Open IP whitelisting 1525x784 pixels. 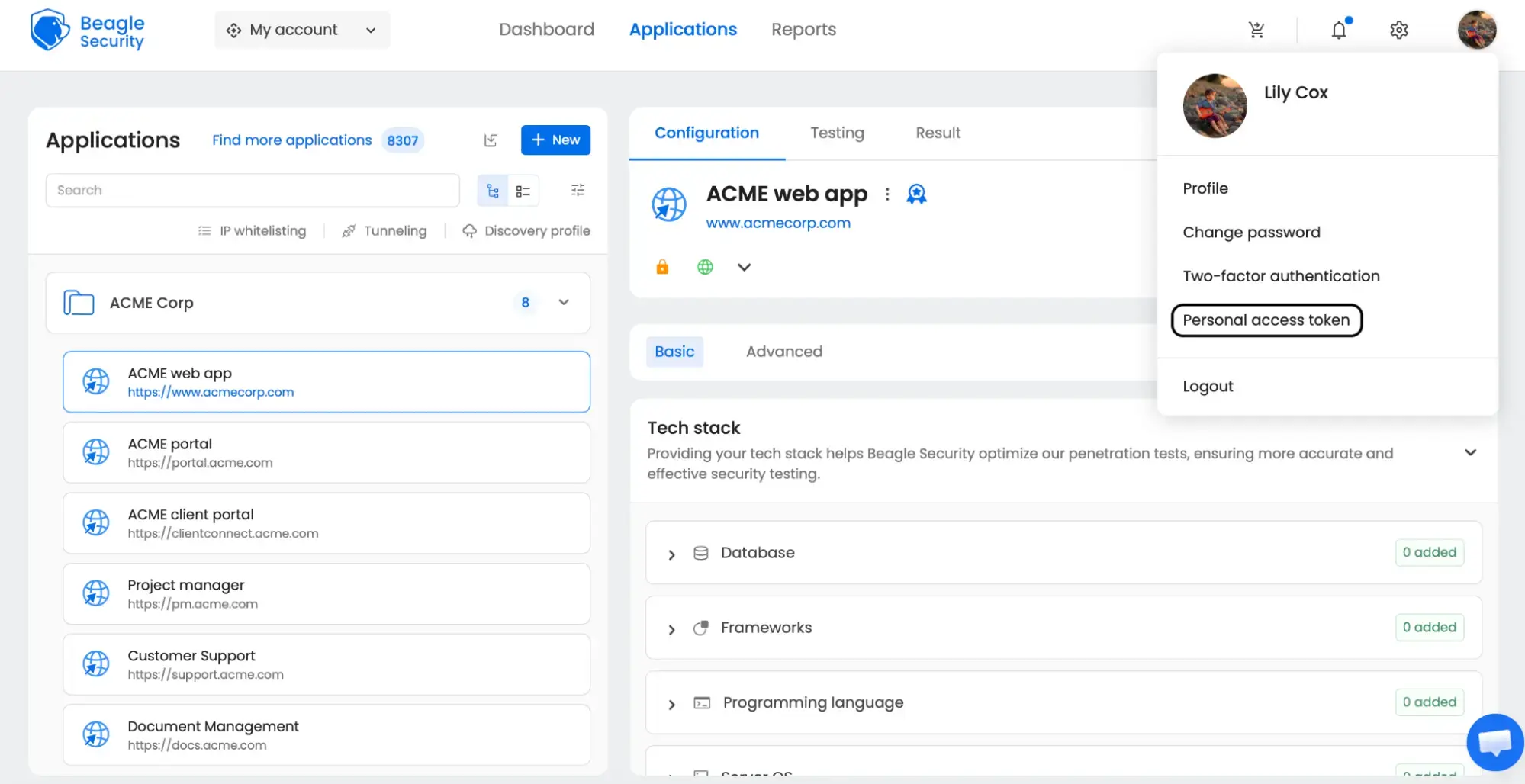click(253, 231)
